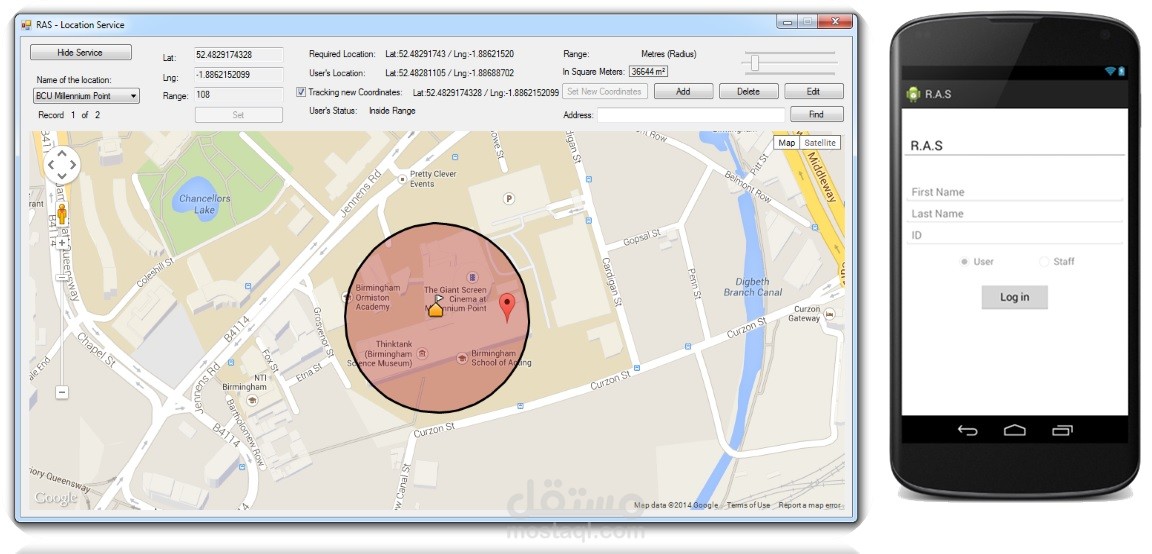Click the red location pin marker
Viewport: 1152px width, 554px height.
pos(507,307)
